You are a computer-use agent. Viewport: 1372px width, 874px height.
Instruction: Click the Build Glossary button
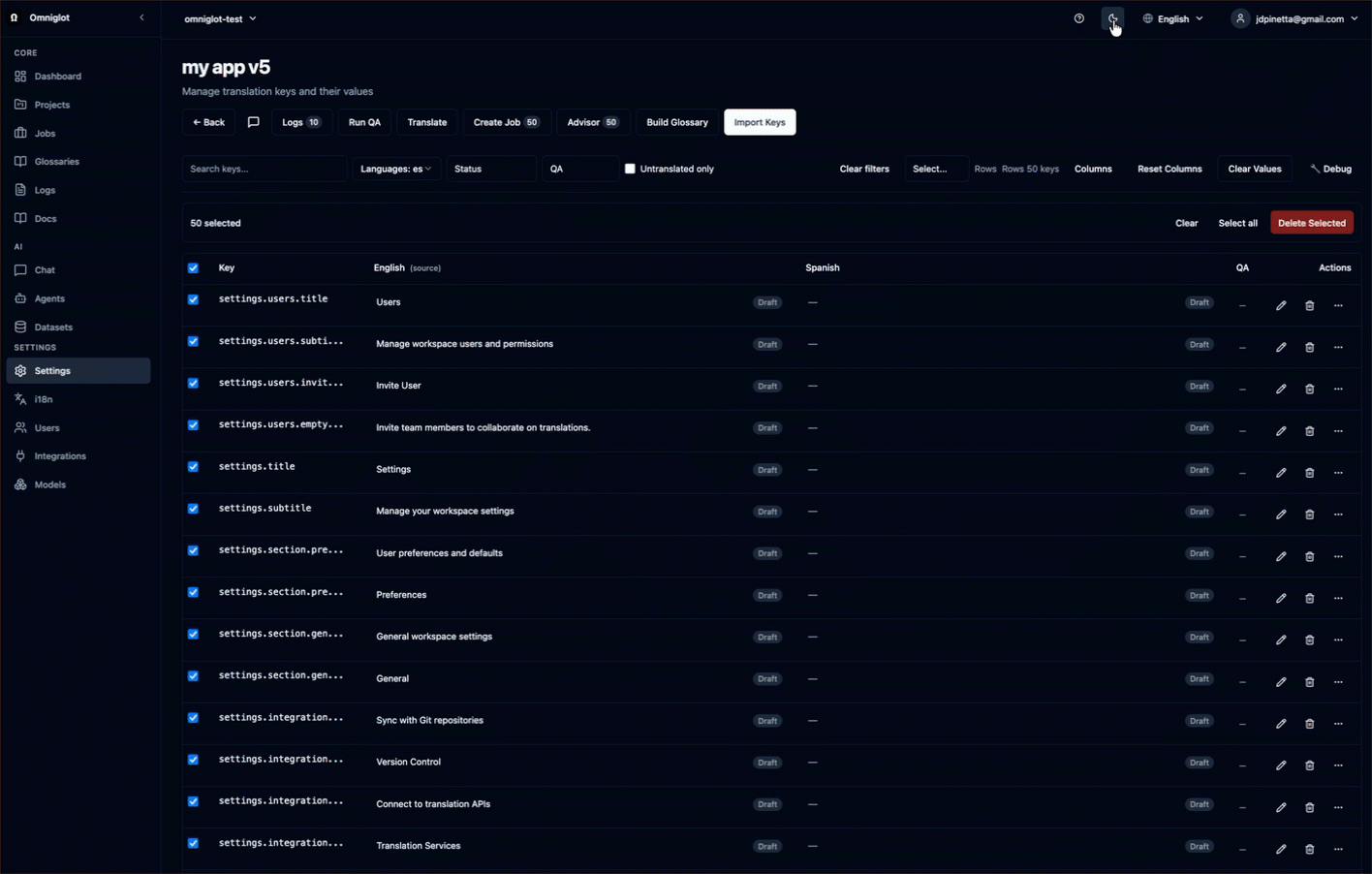677,122
